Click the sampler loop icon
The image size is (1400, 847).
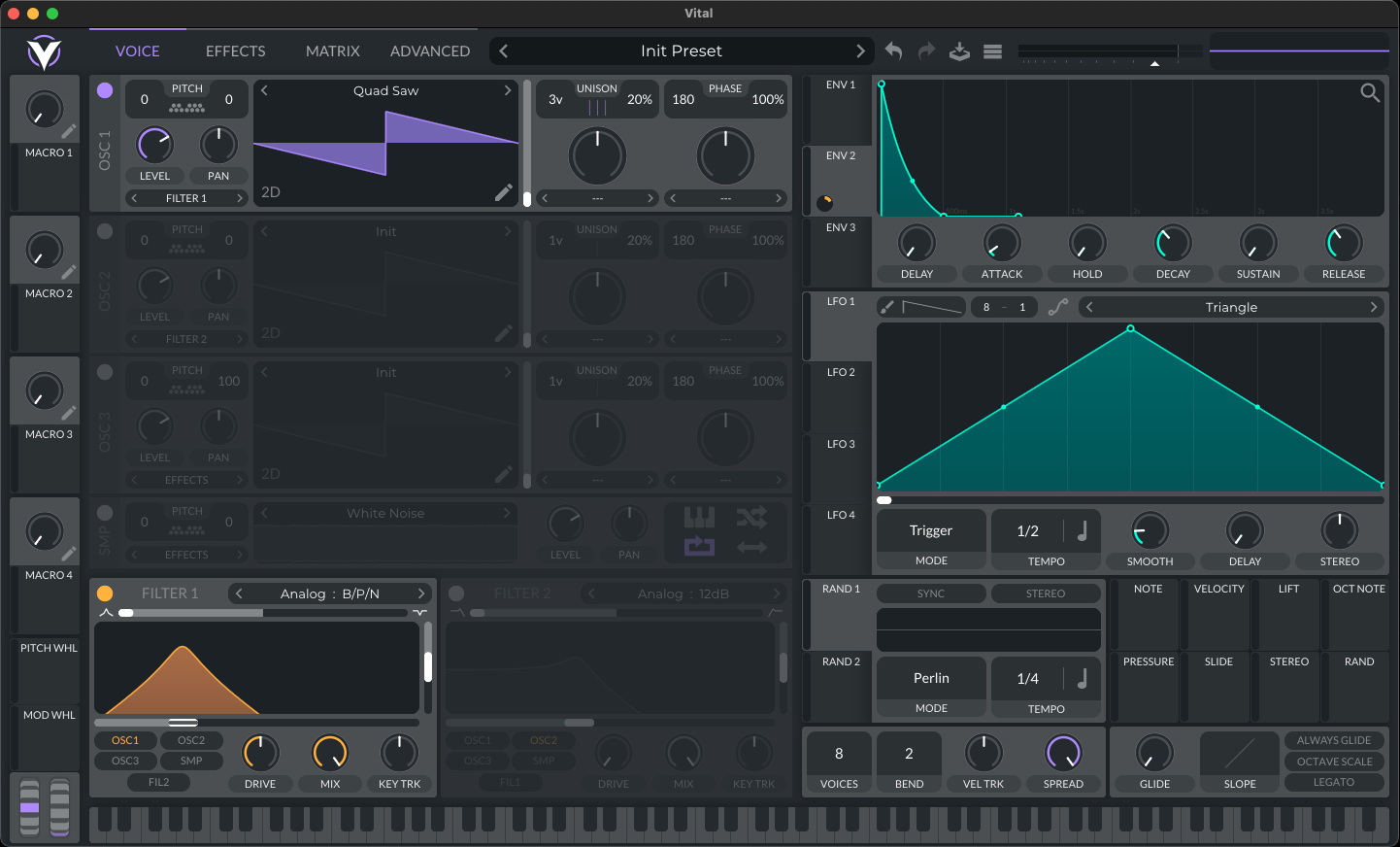[x=699, y=547]
